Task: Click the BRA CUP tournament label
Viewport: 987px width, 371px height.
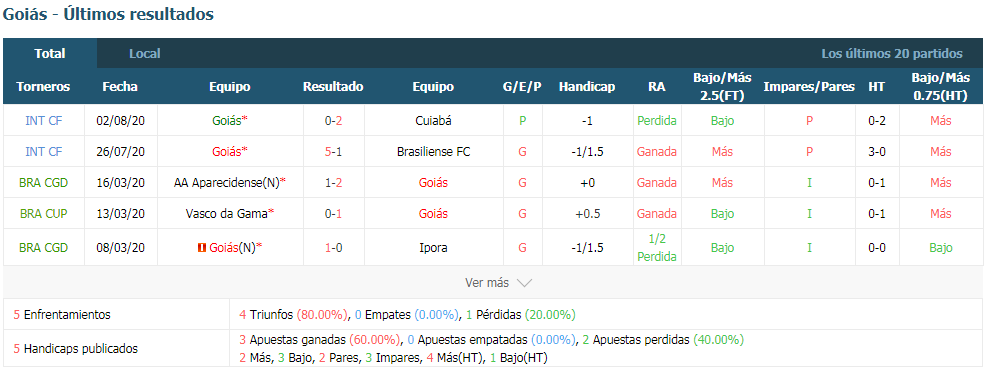Action: click(x=43, y=214)
